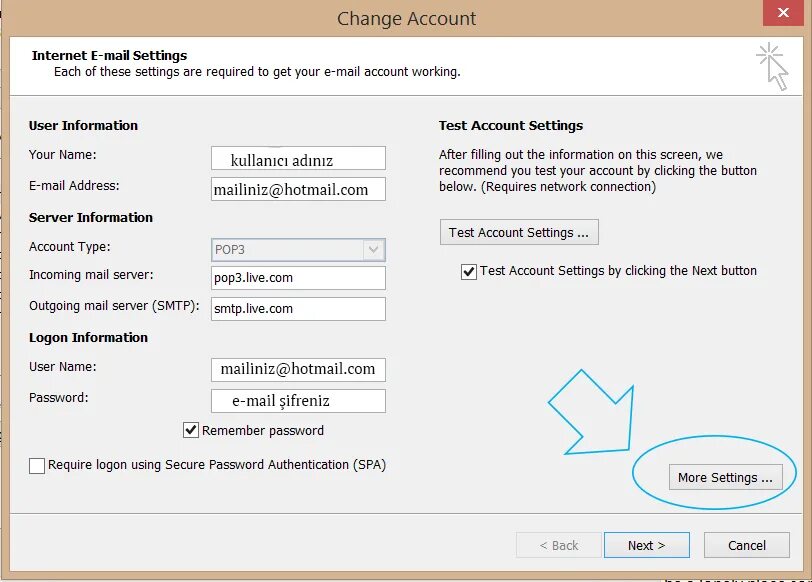Click the maliniz@hotmail.com address entry
Image resolution: width=812 pixels, height=582 pixels.
pyautogui.click(x=296, y=188)
